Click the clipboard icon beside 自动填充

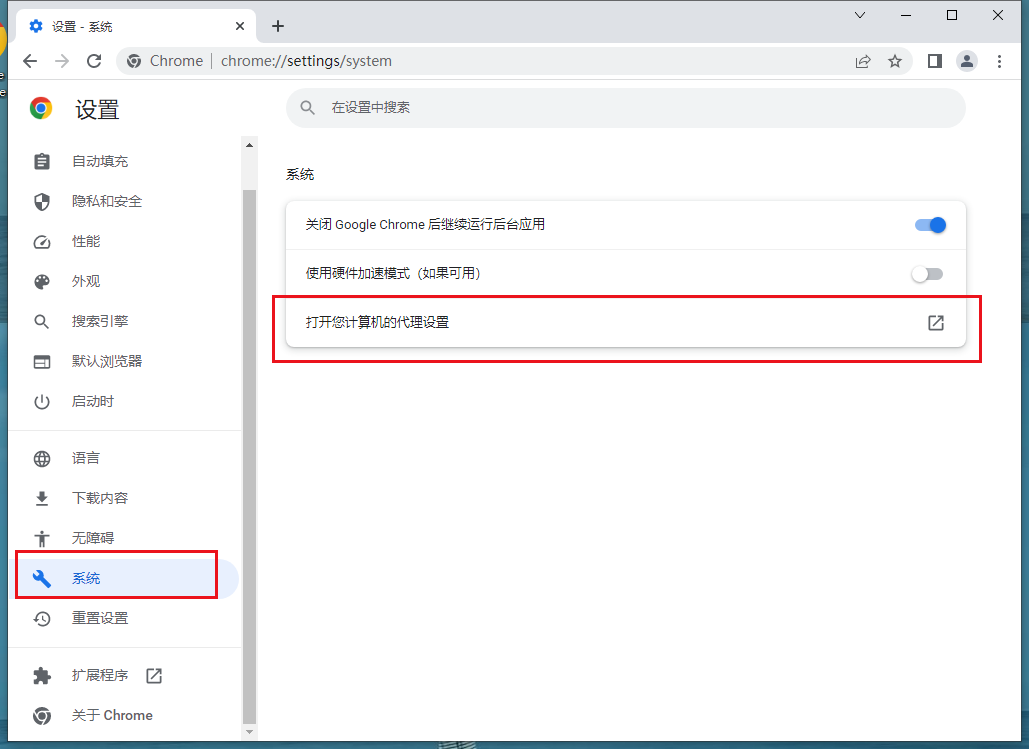tap(42, 161)
